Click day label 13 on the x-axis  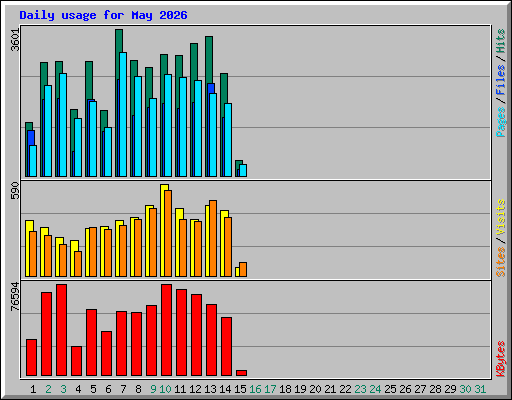click(210, 389)
